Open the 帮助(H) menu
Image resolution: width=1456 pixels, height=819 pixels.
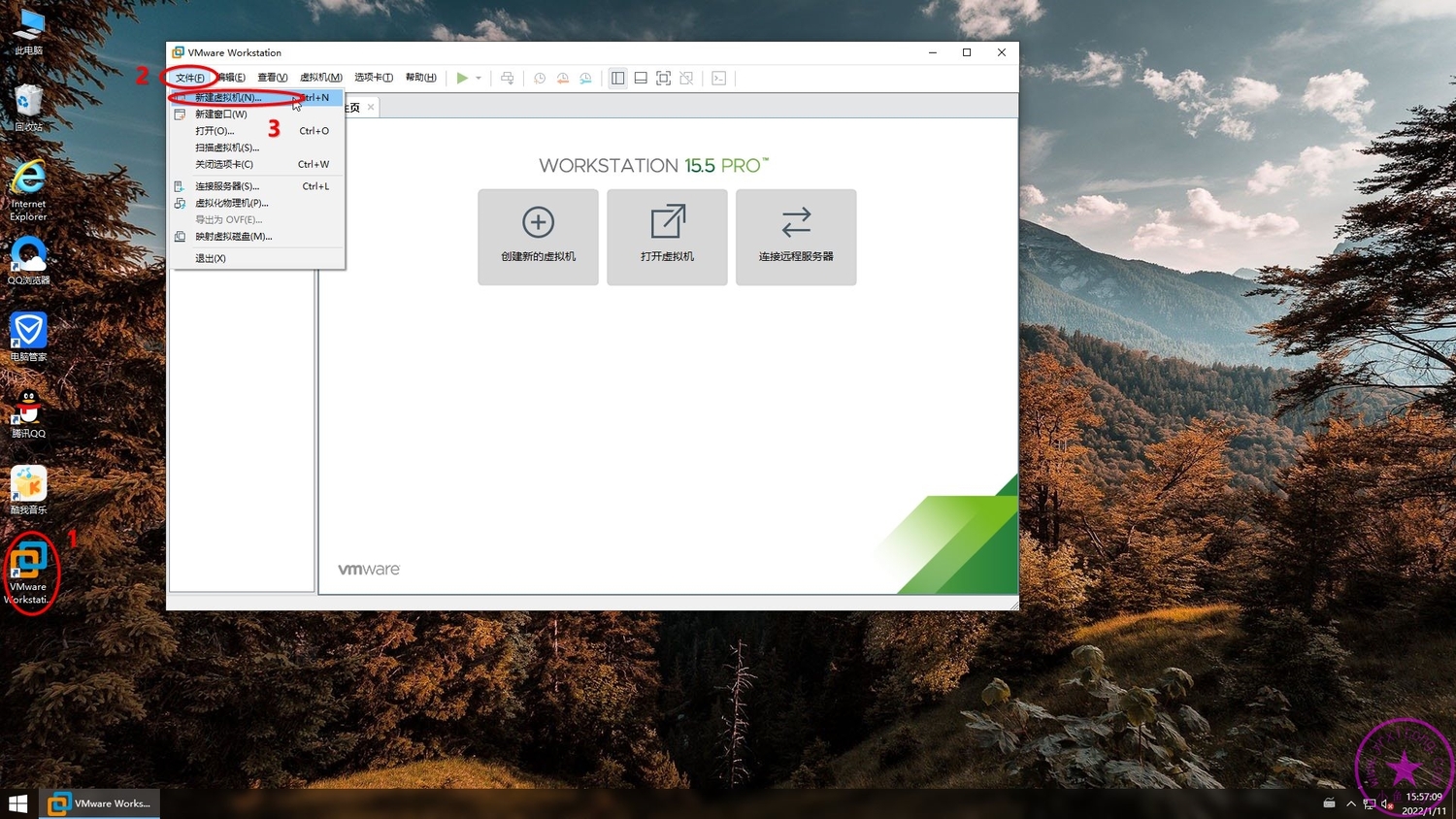(x=421, y=78)
